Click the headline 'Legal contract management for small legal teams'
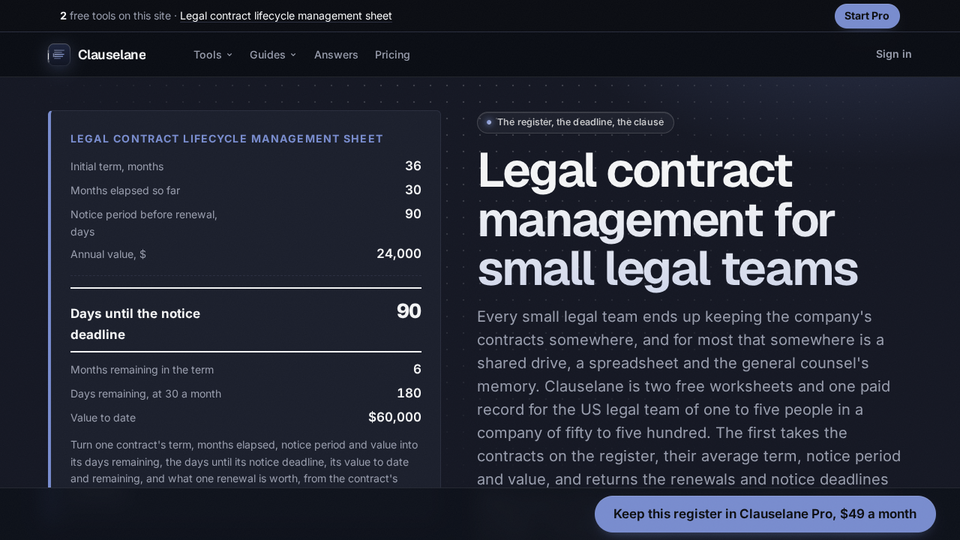This screenshot has width=960, height=540. pyautogui.click(x=667, y=219)
